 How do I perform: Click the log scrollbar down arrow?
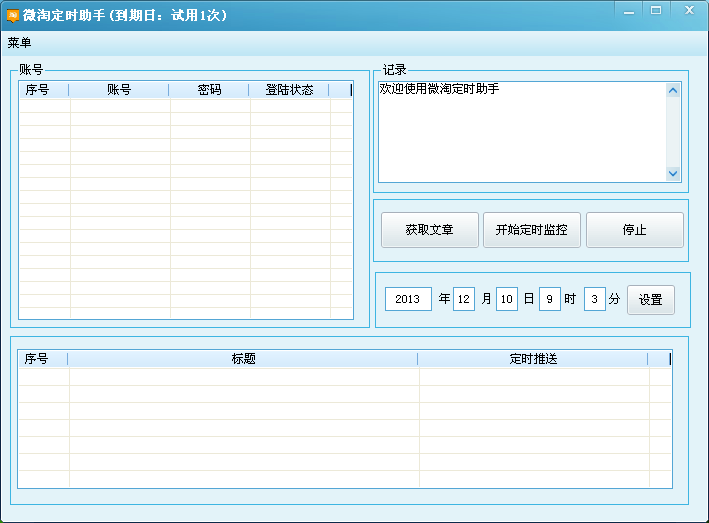[x=673, y=173]
